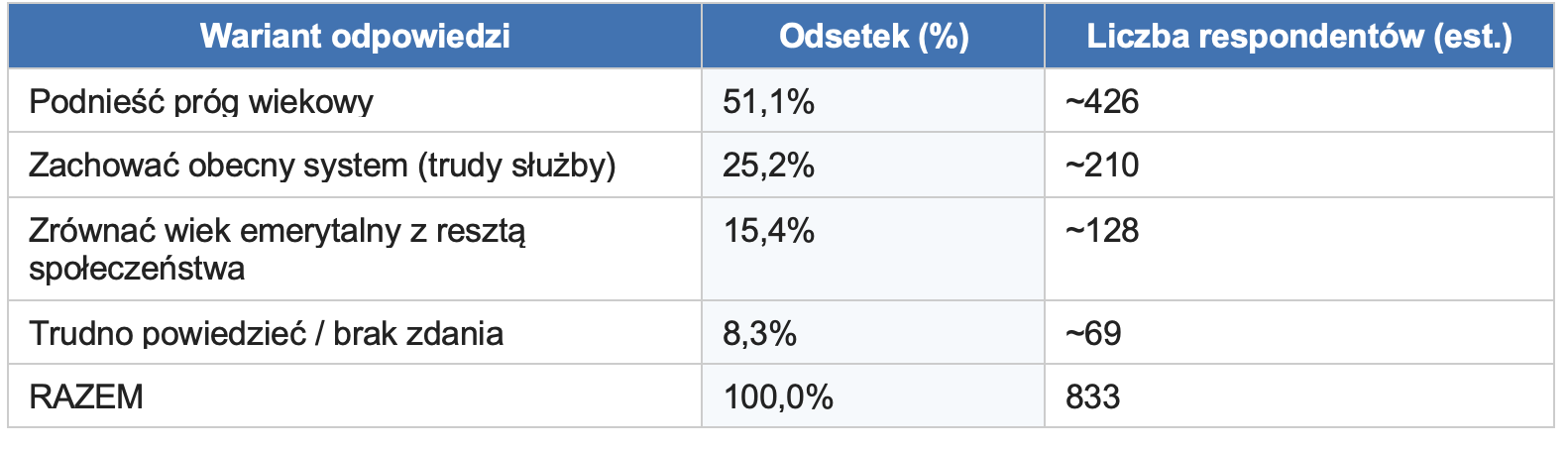Click the 'Liczba respondentów (est.)' header
Viewport: 1568px width, 452px height.
click(1298, 37)
